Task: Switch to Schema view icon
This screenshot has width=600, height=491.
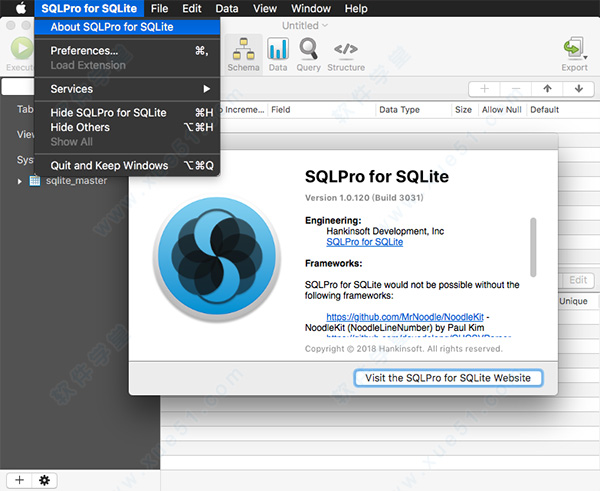Action: coord(243,49)
